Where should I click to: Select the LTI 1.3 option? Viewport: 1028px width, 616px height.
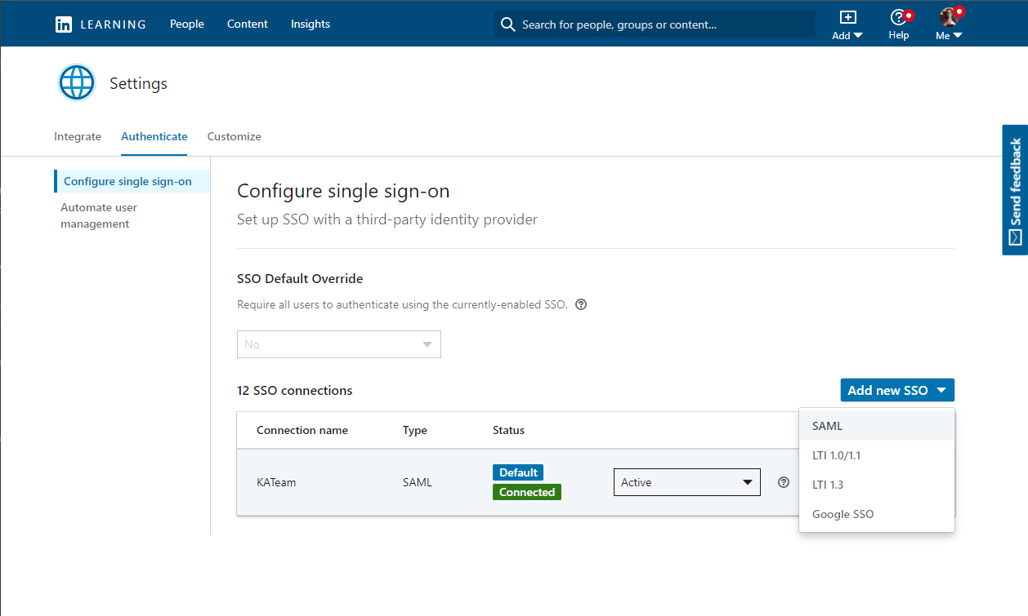[x=828, y=484]
